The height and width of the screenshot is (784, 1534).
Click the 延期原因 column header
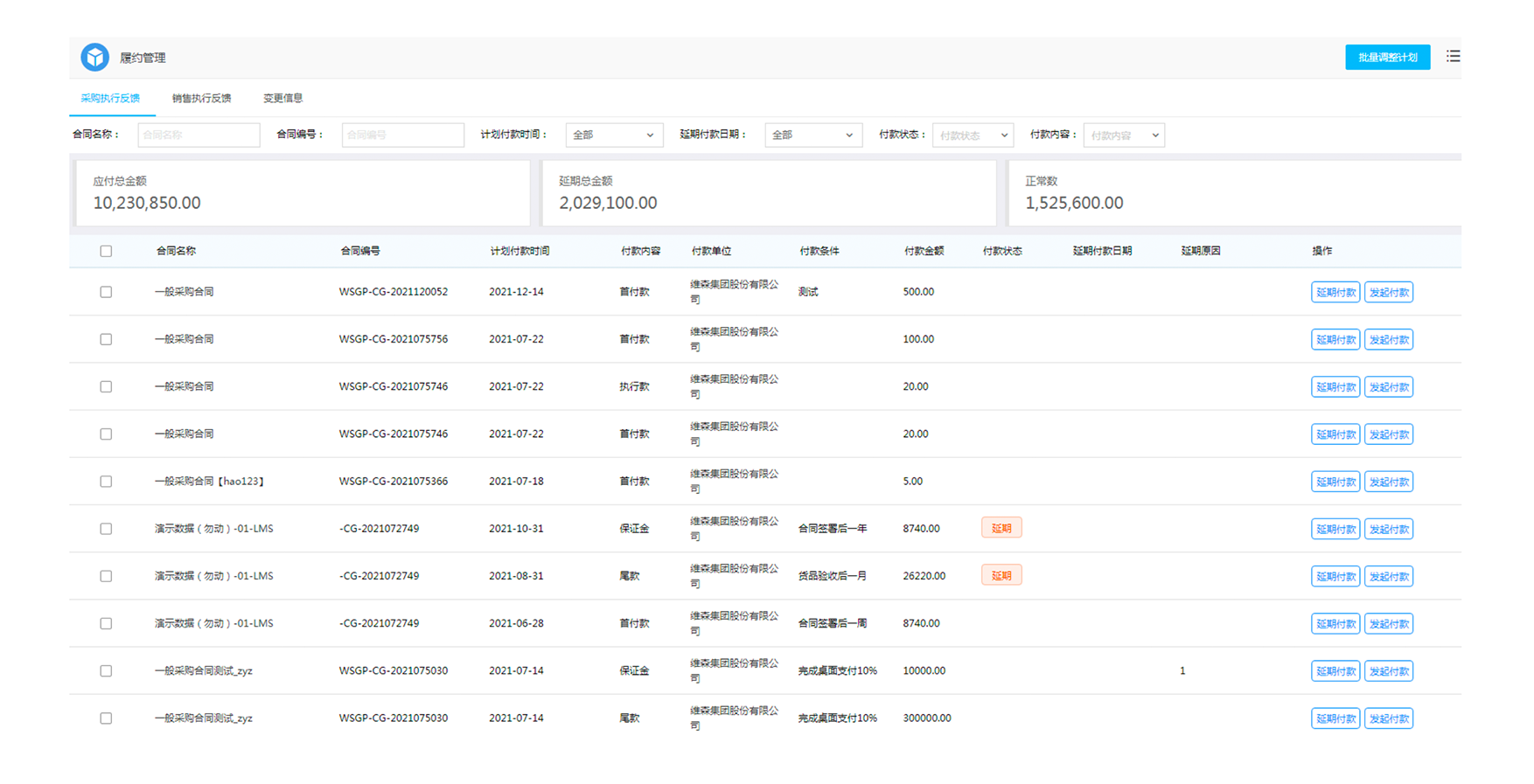coord(1201,251)
